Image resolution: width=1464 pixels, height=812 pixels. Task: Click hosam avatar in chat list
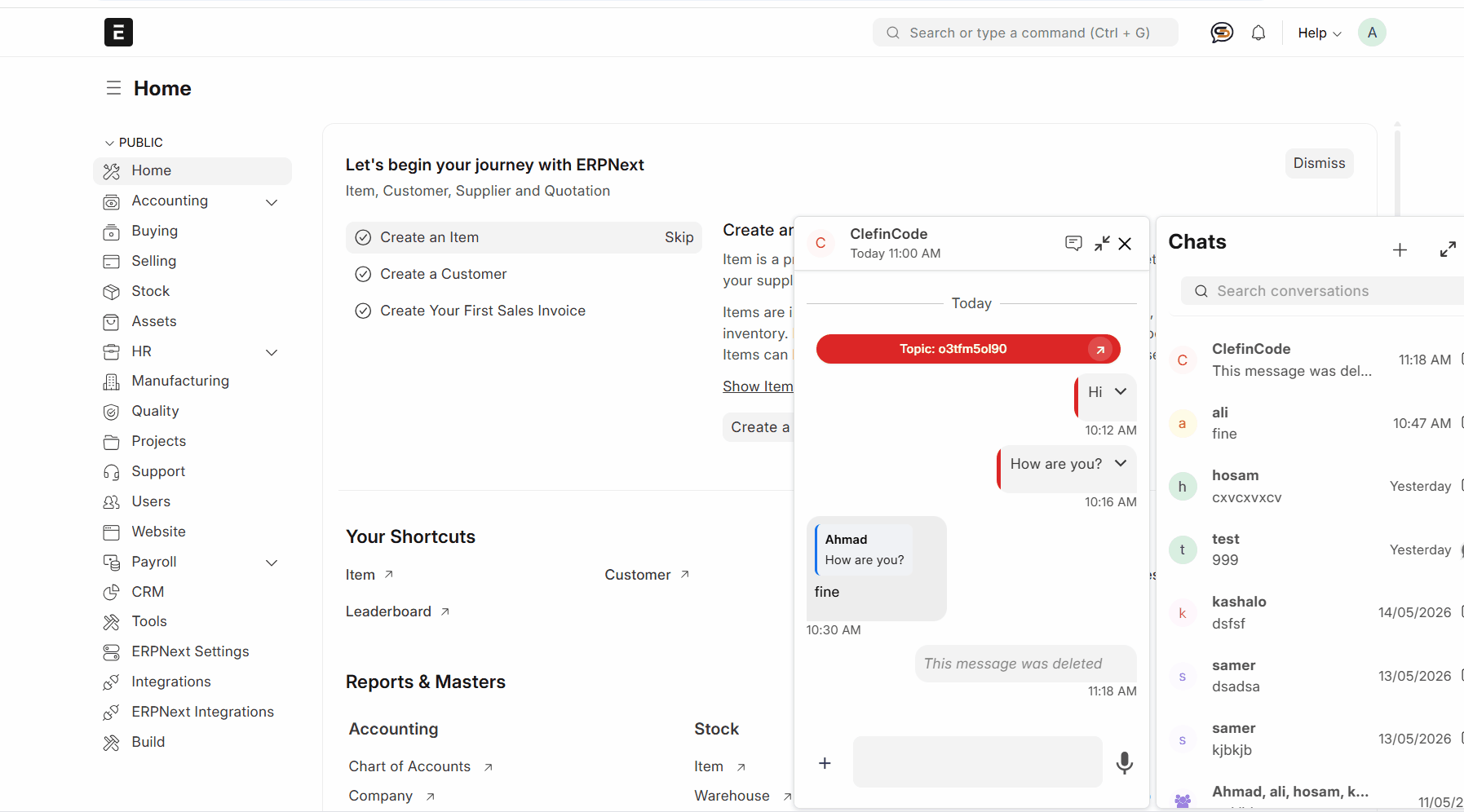(1183, 486)
